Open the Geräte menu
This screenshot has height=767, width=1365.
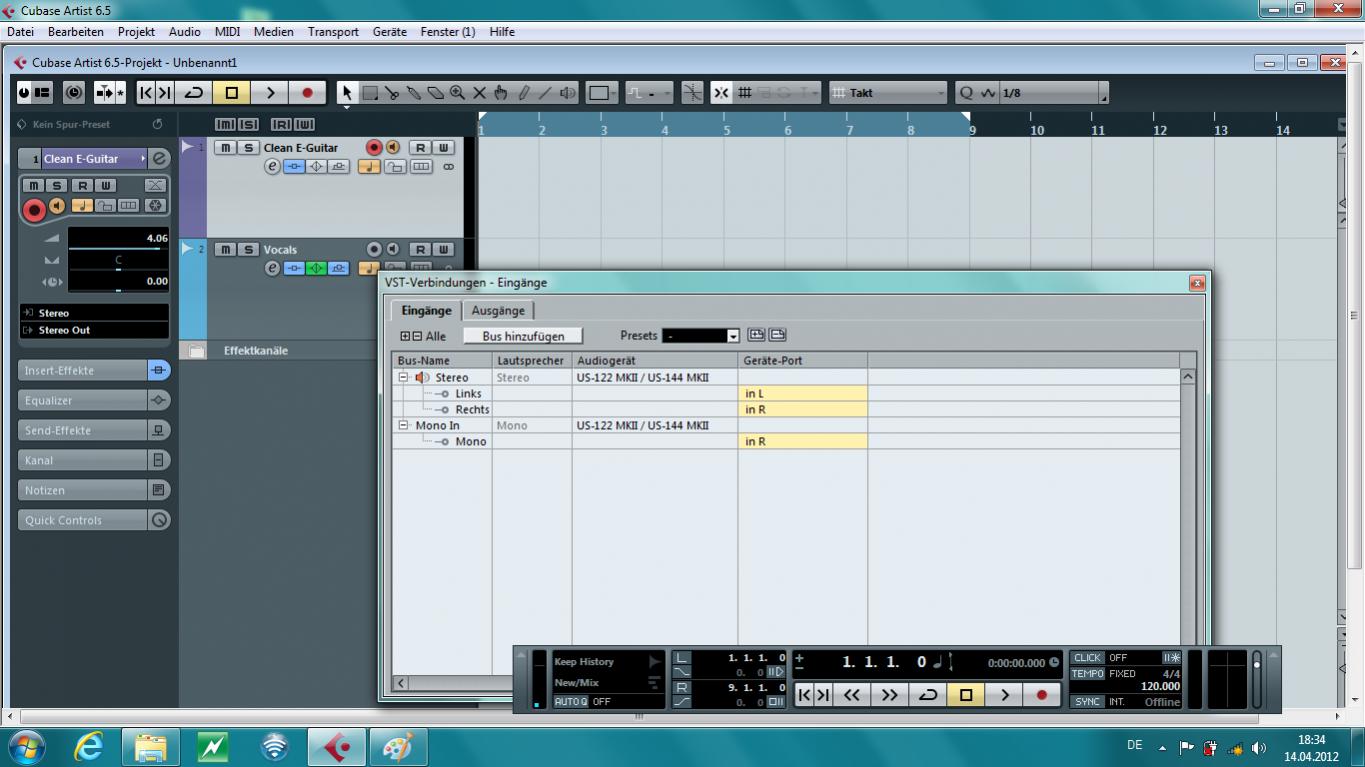coord(389,32)
